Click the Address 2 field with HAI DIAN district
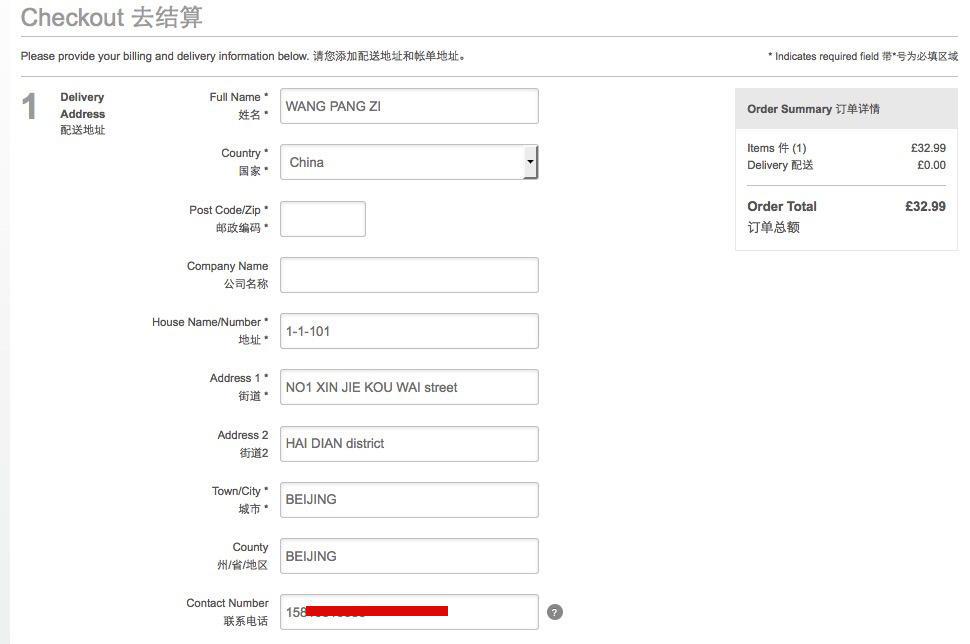The image size is (970, 644). click(409, 444)
